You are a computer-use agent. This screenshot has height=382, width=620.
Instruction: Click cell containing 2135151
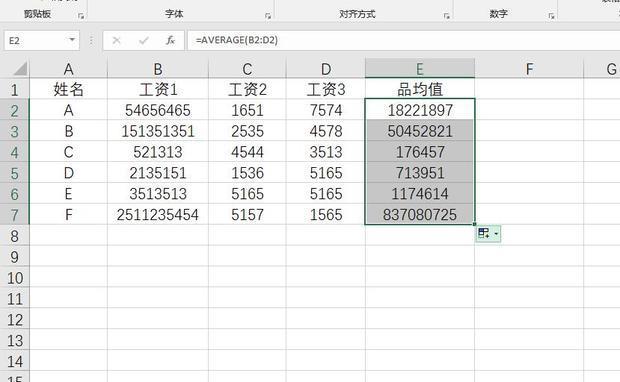158,173
